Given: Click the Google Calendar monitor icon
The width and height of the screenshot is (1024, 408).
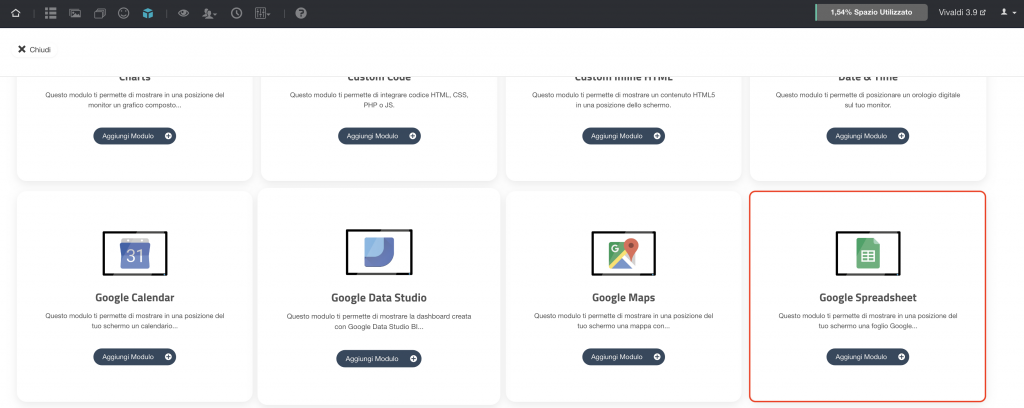Looking at the screenshot, I should (x=135, y=253).
